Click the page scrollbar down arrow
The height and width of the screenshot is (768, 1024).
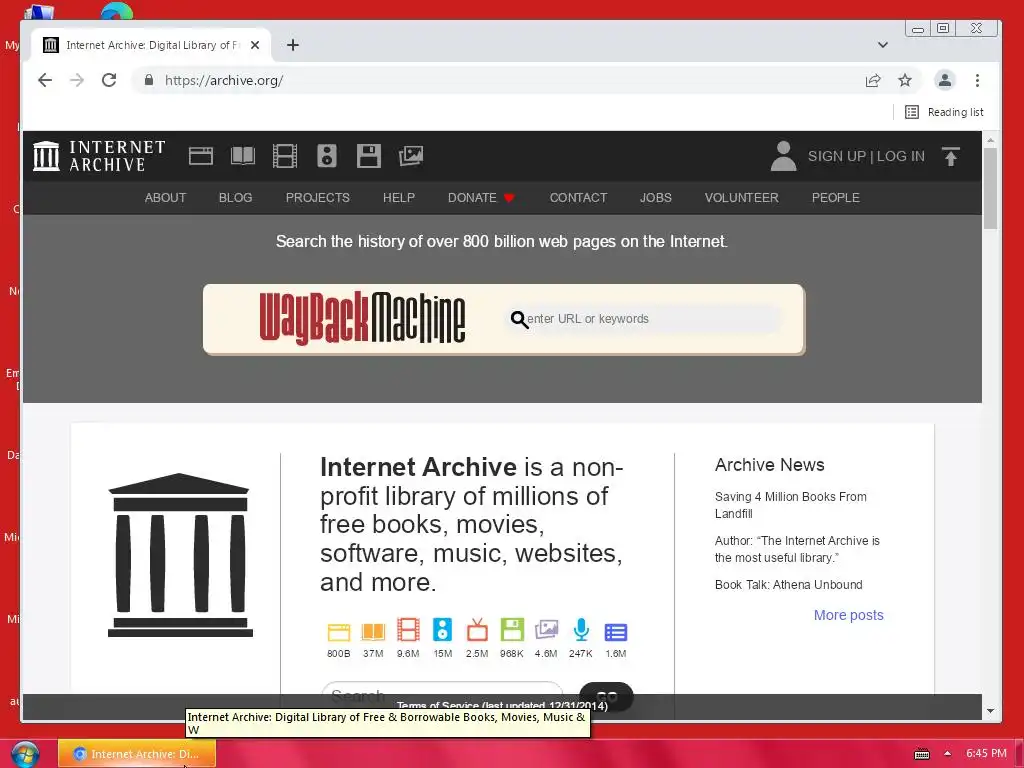pos(991,711)
